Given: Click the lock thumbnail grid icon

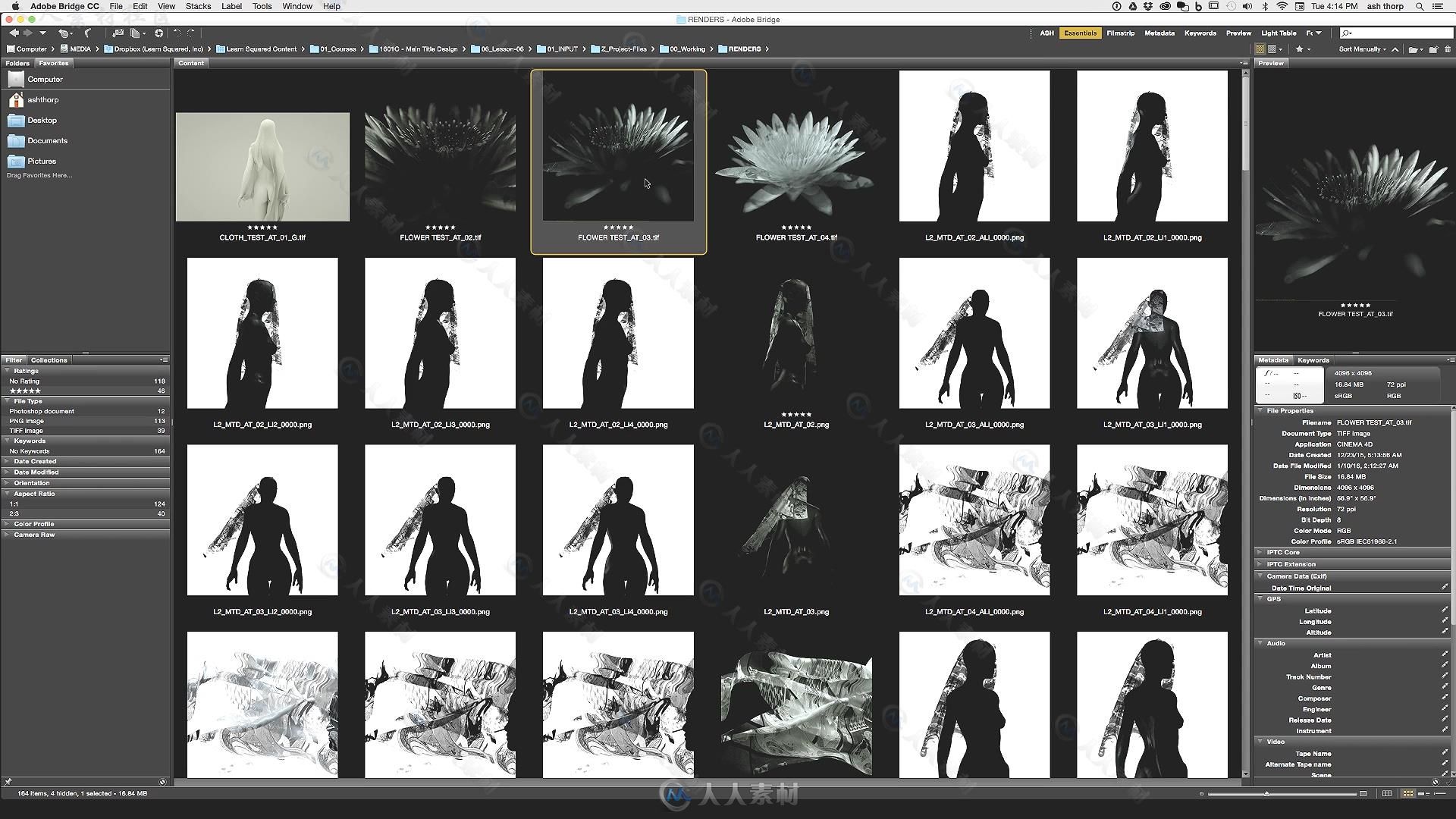Looking at the screenshot, I should [1387, 793].
